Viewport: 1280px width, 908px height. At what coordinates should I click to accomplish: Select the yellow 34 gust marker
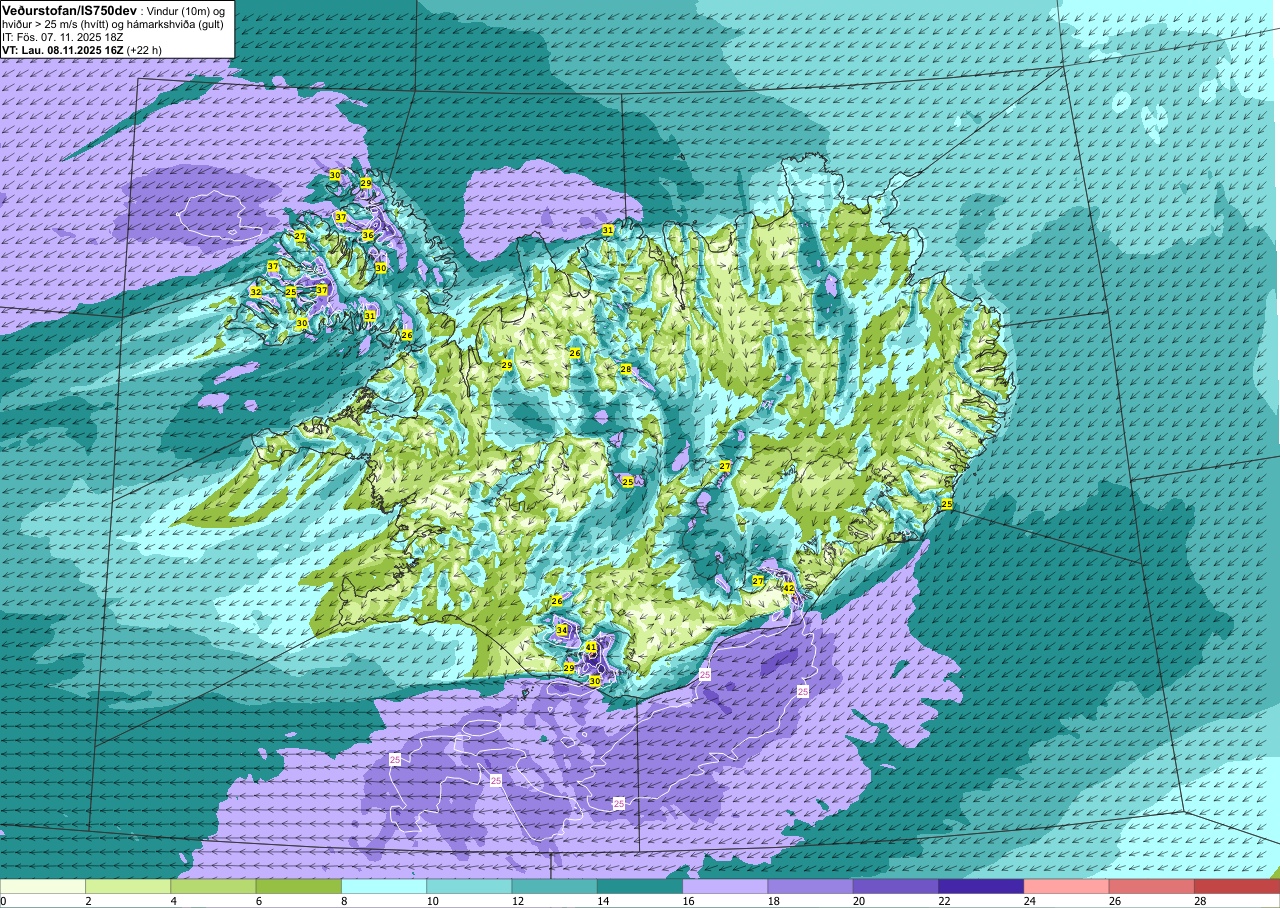[562, 630]
